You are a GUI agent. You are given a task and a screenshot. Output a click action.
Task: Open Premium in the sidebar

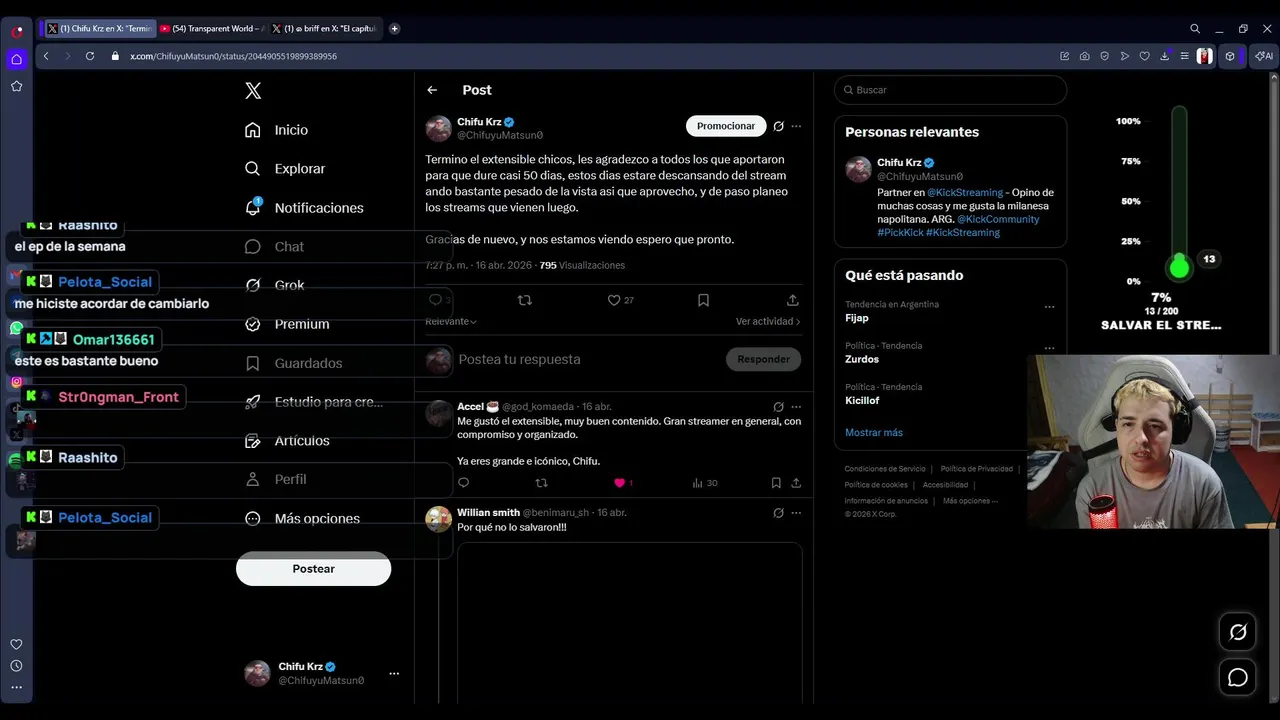click(x=287, y=324)
